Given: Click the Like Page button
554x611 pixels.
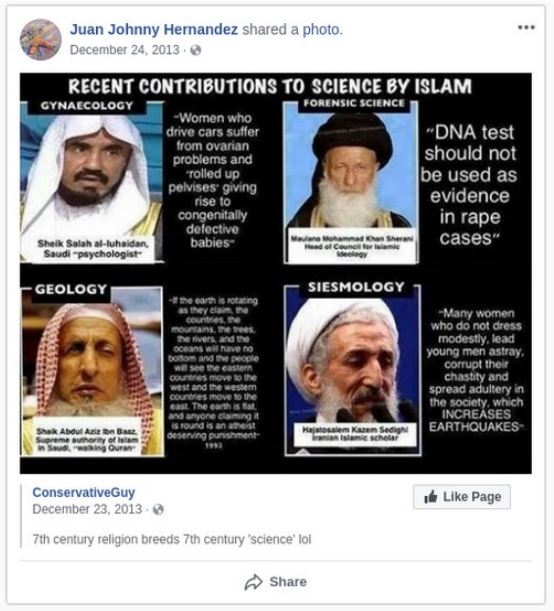Looking at the screenshot, I should click(x=462, y=497).
